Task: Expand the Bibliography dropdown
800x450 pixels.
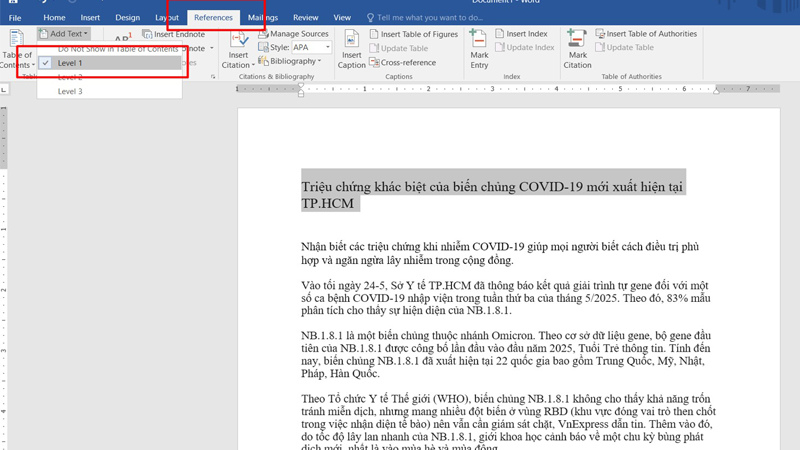Action: (x=292, y=61)
